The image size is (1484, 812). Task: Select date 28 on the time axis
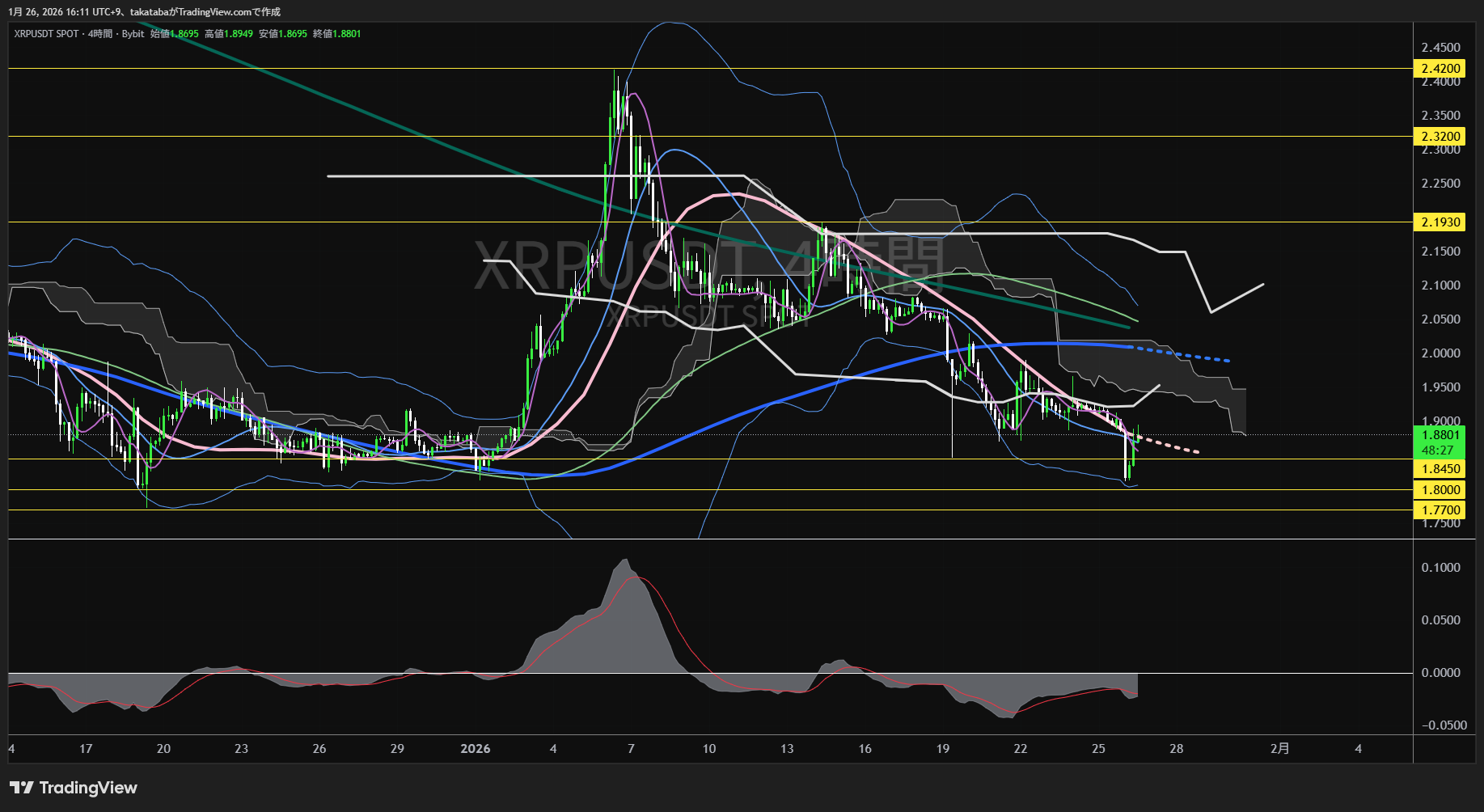[x=1176, y=749]
